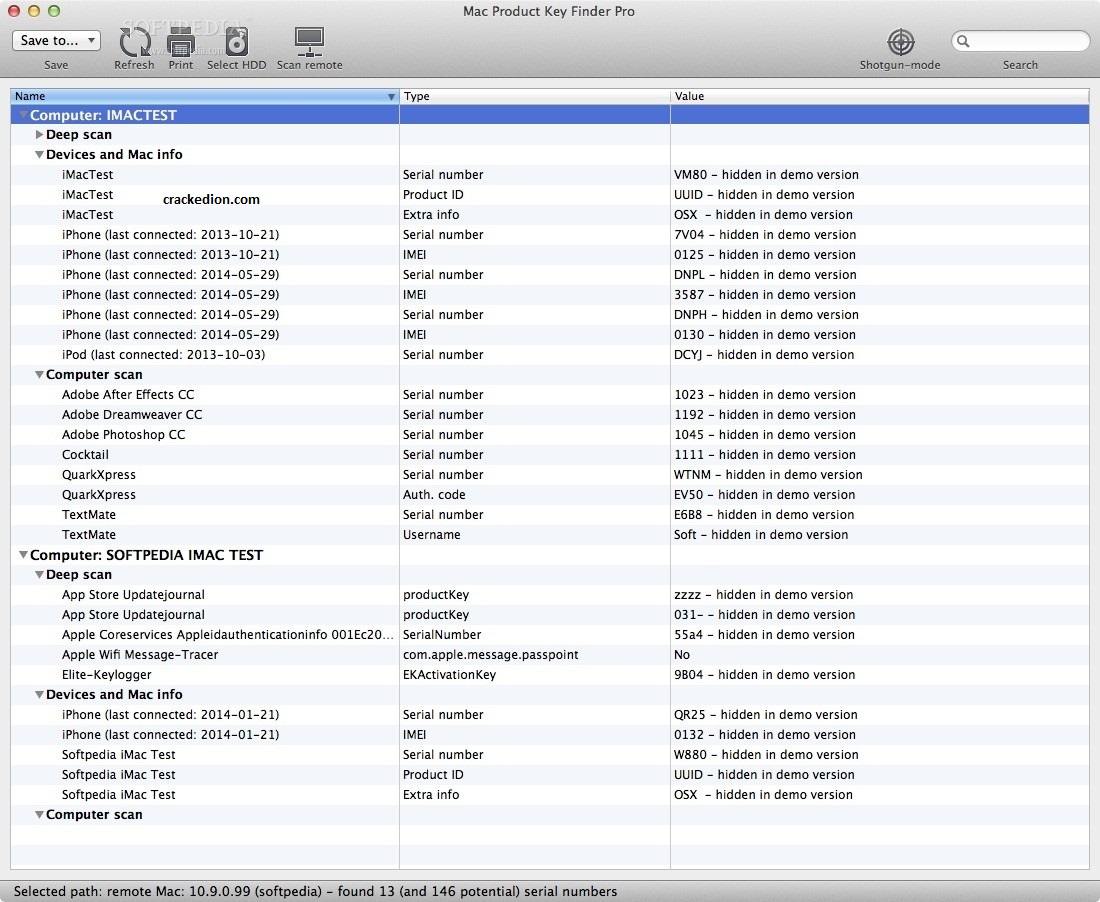Click the Refresh toolbar icon
1100x902 pixels.
tap(135, 41)
